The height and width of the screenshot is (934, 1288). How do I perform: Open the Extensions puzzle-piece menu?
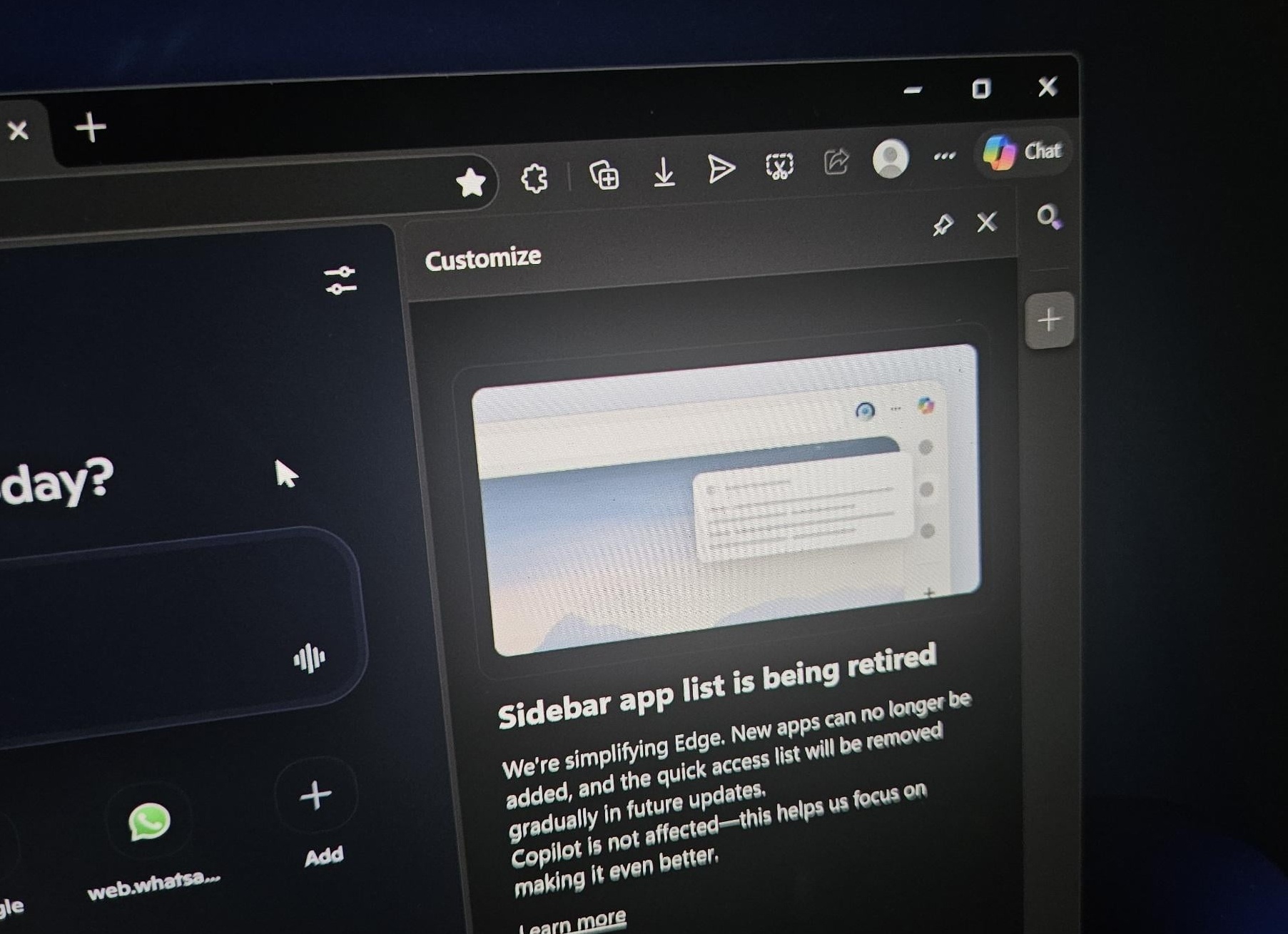[534, 178]
